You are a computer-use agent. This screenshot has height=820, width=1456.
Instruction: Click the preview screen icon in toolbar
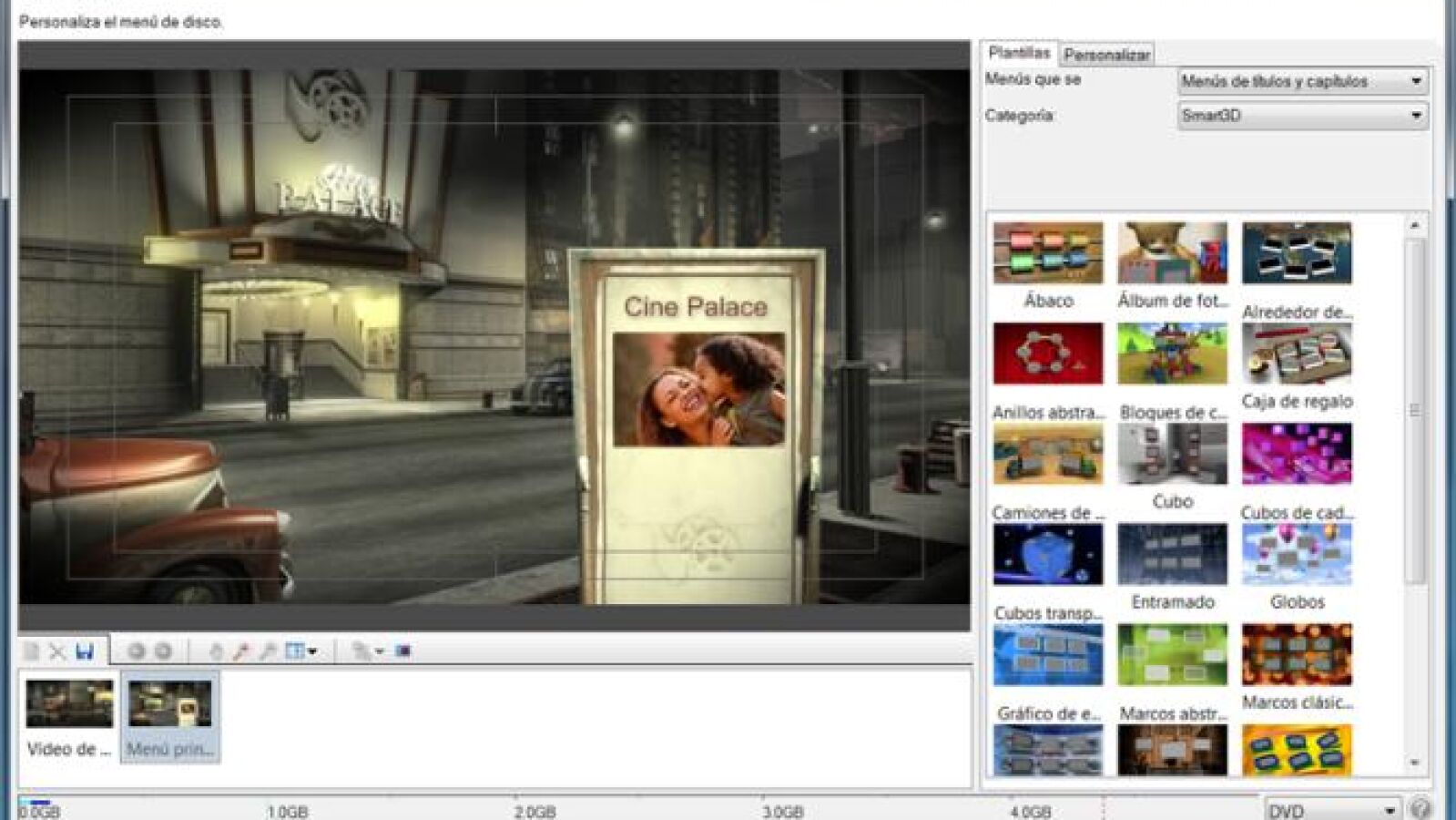[x=403, y=651]
